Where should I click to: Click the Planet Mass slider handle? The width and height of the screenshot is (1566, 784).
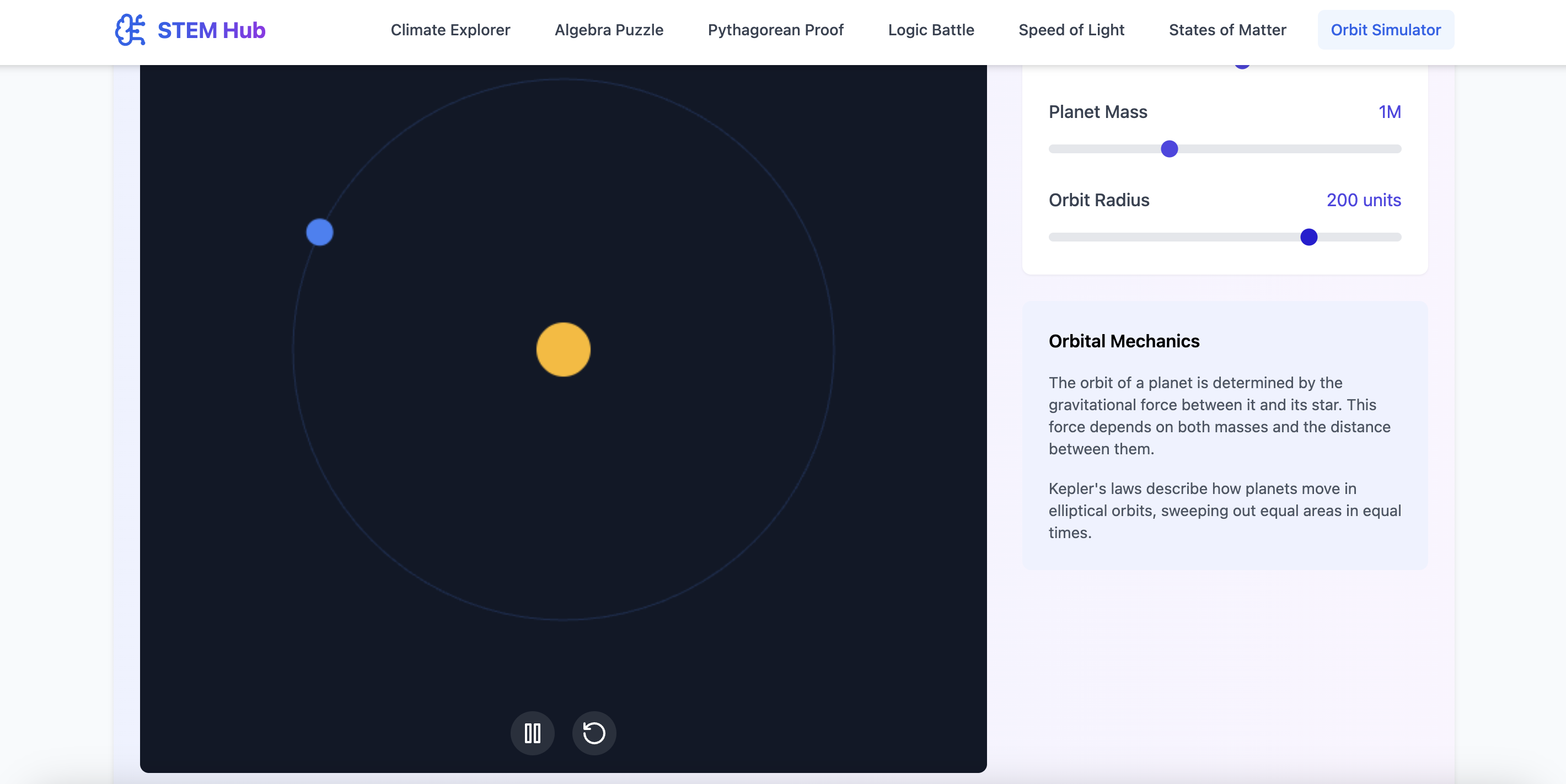click(x=1169, y=149)
